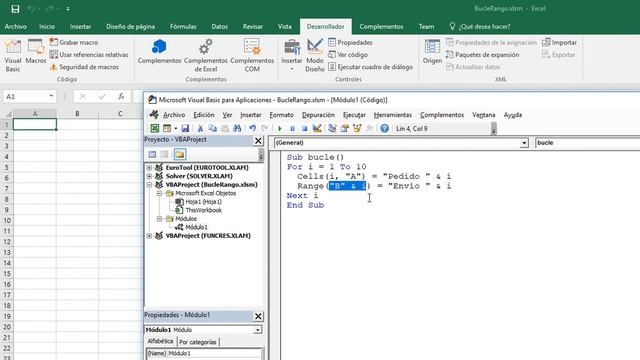640x360 pixels.
Task: Open the Visual Basic editor from the ribbon
Action: coord(13,56)
